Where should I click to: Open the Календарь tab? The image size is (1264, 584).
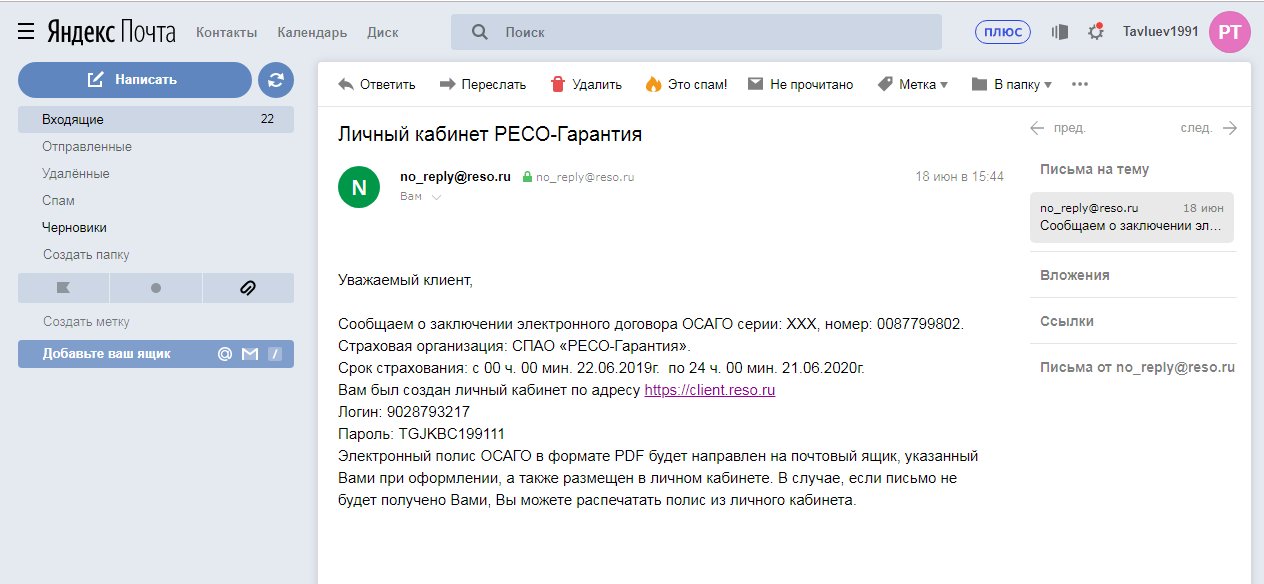tap(312, 32)
